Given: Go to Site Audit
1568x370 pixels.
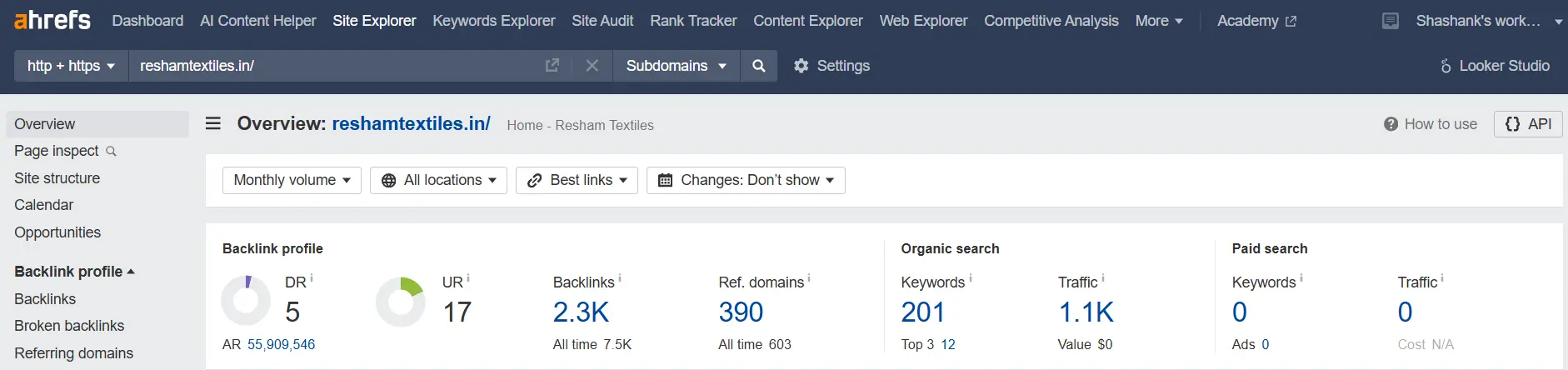Looking at the screenshot, I should click(602, 21).
